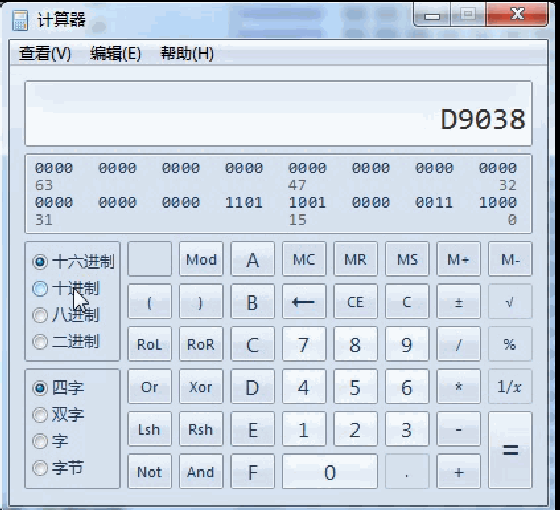Click the Not bitwise button

tap(150, 471)
